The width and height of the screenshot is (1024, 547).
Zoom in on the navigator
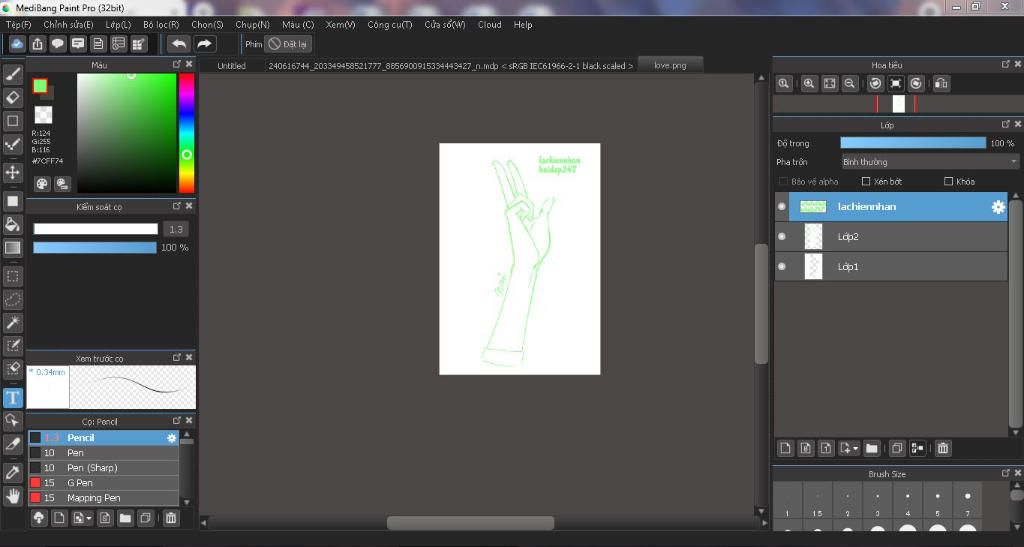coord(808,84)
